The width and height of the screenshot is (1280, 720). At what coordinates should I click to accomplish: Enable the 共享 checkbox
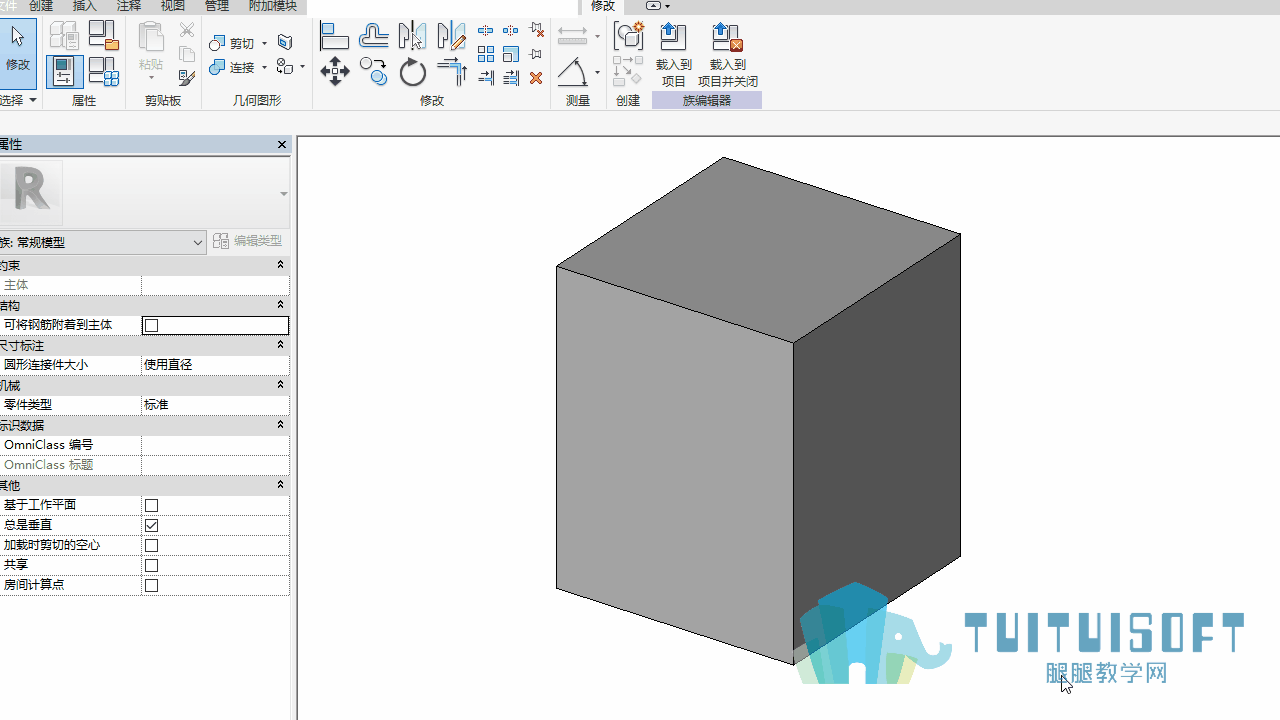coord(152,565)
